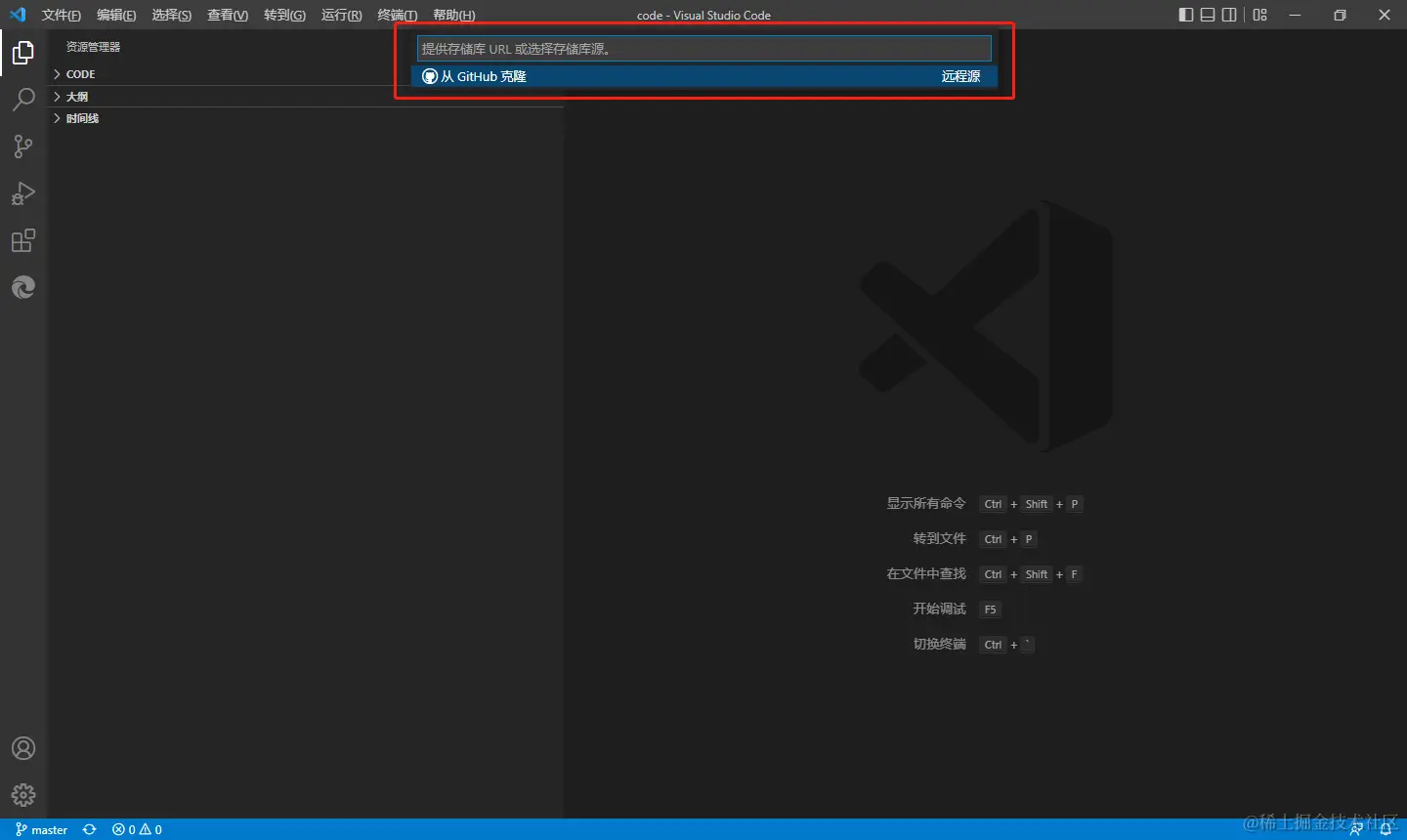Toggle the secondary sidebar

(x=1230, y=15)
